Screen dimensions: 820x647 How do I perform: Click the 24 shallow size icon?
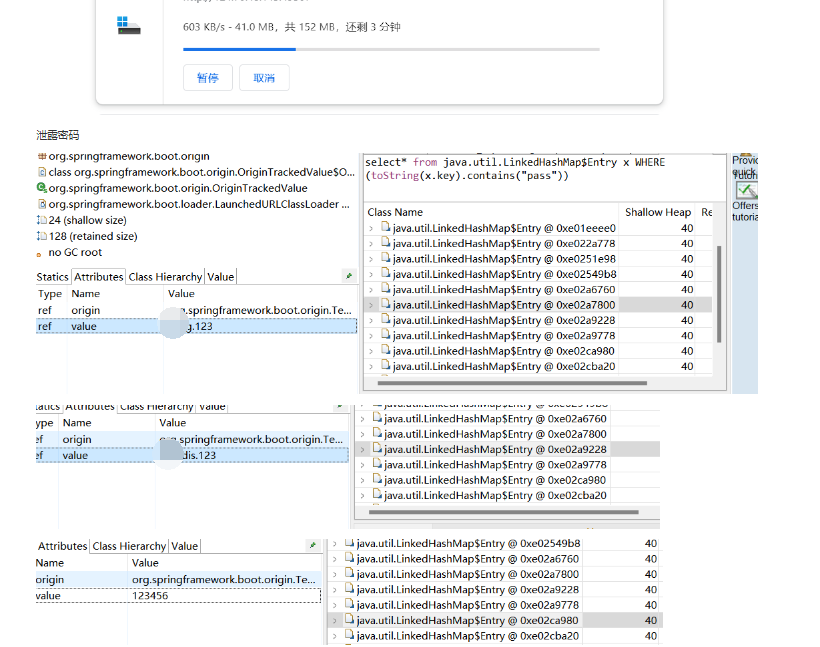point(41,220)
